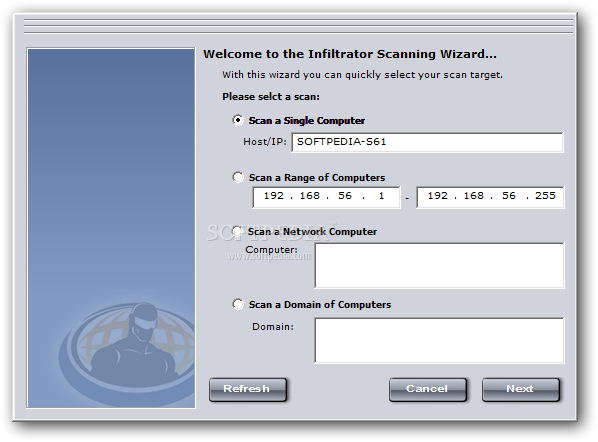The height and width of the screenshot is (442, 598).
Task: Click the Refresh button
Action: coord(248,389)
